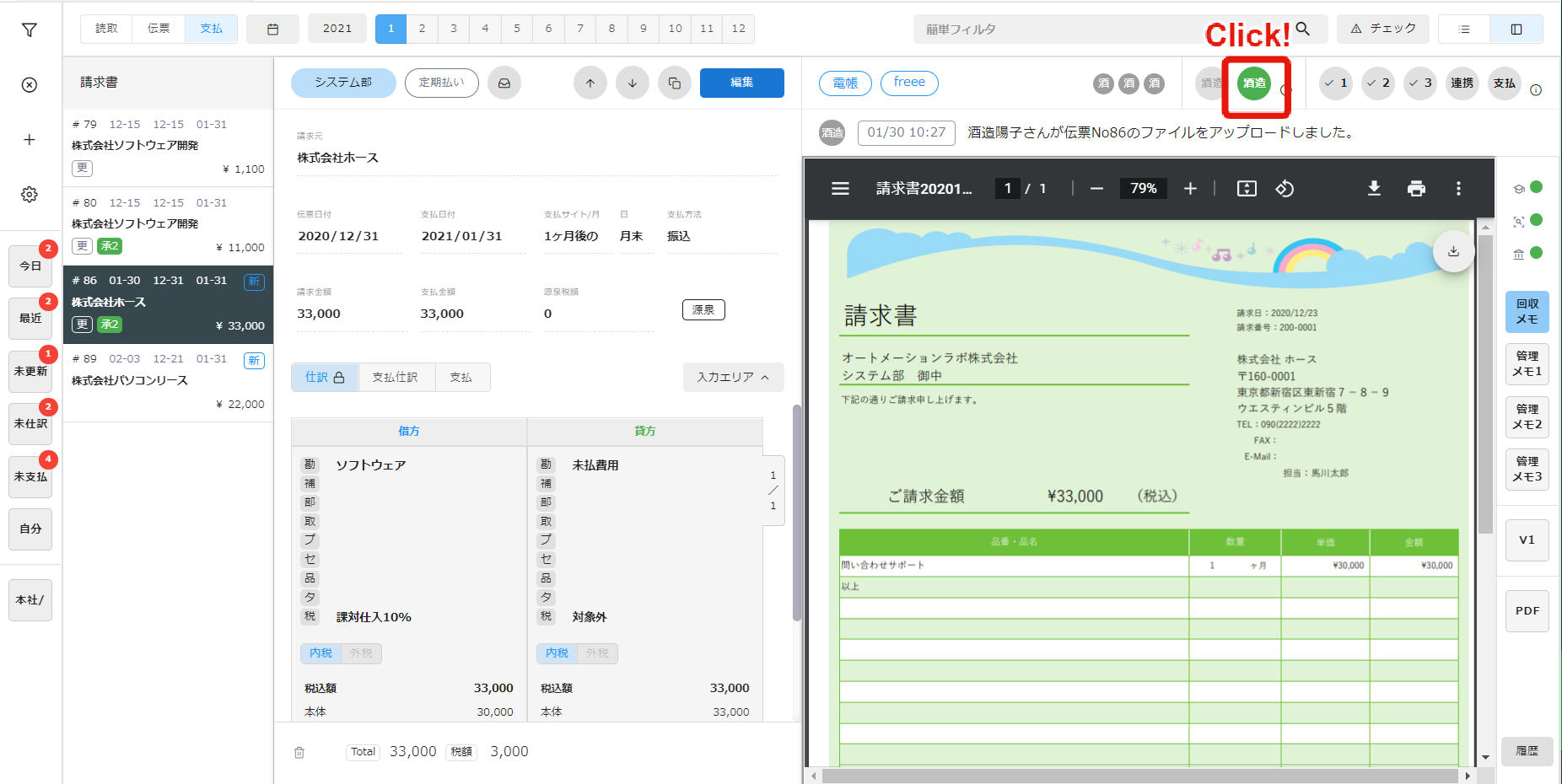Toggle approval check 3
This screenshot has height=784, width=1562.
[1420, 83]
